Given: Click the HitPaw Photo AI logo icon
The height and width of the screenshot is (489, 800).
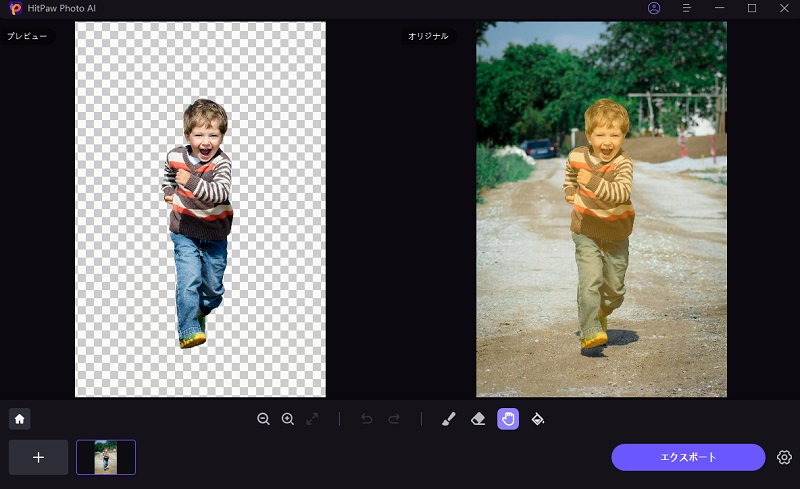Looking at the screenshot, I should pos(15,9).
